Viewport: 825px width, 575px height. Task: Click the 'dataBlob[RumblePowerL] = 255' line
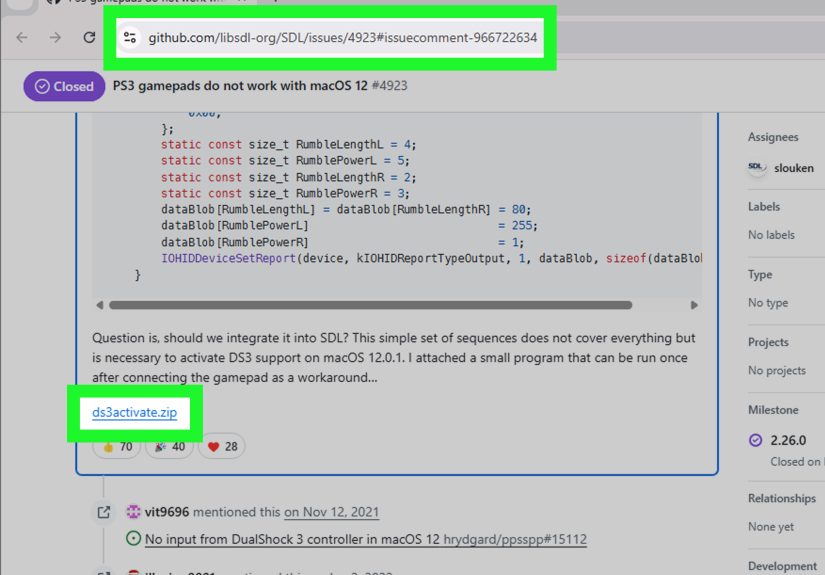click(349, 226)
